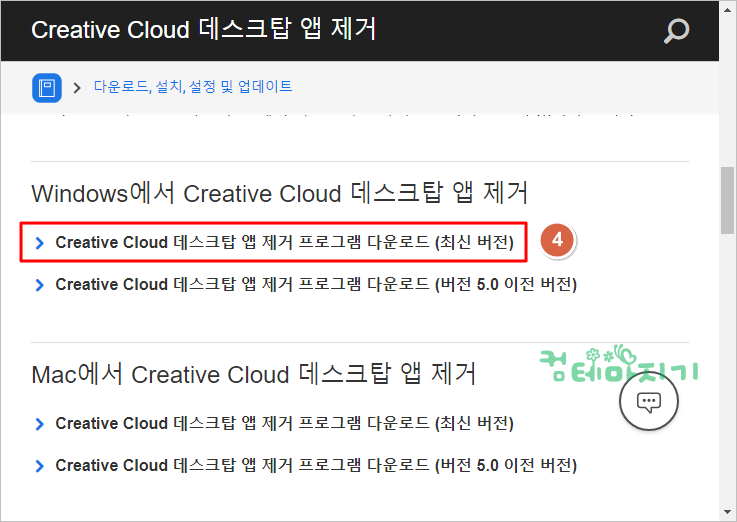Click Windows 제거 프로그램 다운로드 (버전 5.0 이전 버전)
This screenshot has width=737, height=522.
pyautogui.click(x=316, y=284)
